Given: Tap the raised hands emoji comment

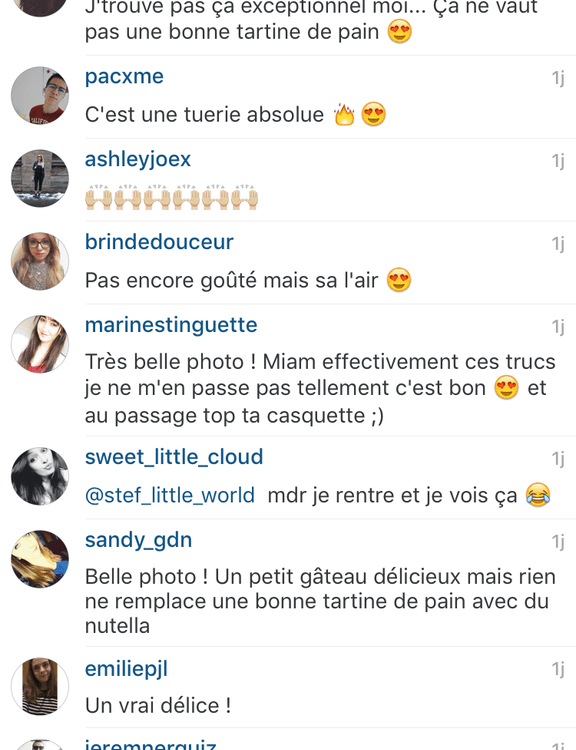Looking at the screenshot, I should pyautogui.click(x=172, y=197).
